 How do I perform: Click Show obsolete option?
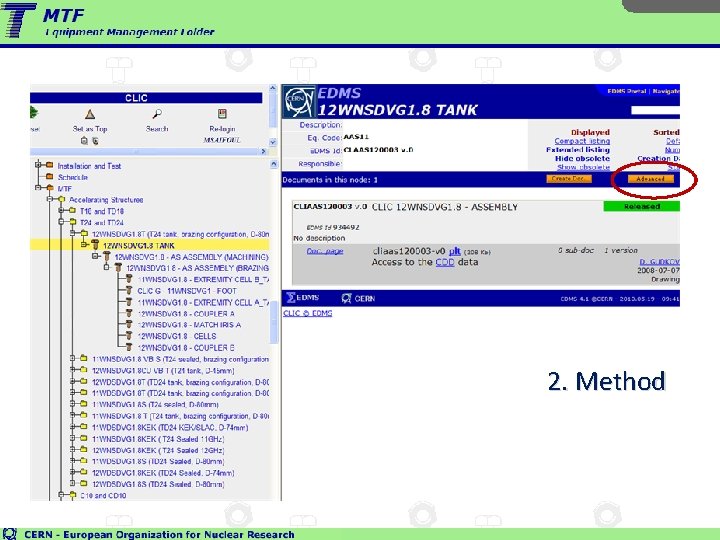click(x=584, y=167)
